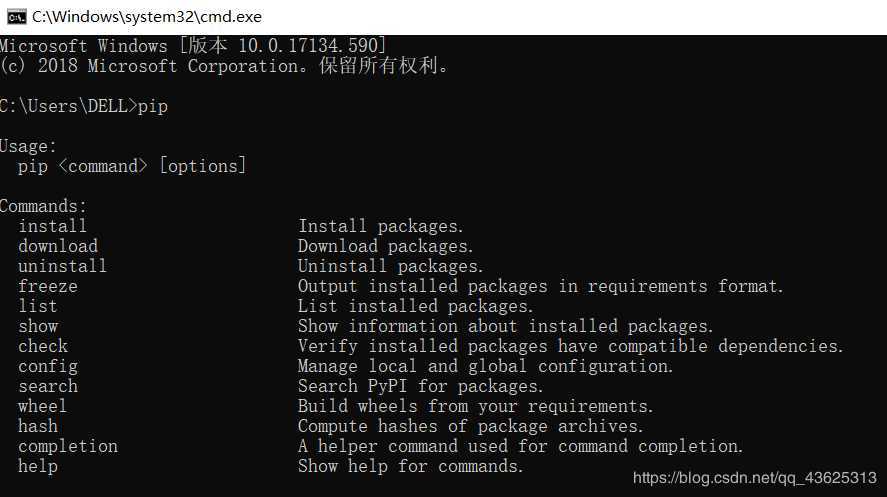Click the 'config' command entry
The image size is (887, 497).
(x=48, y=366)
